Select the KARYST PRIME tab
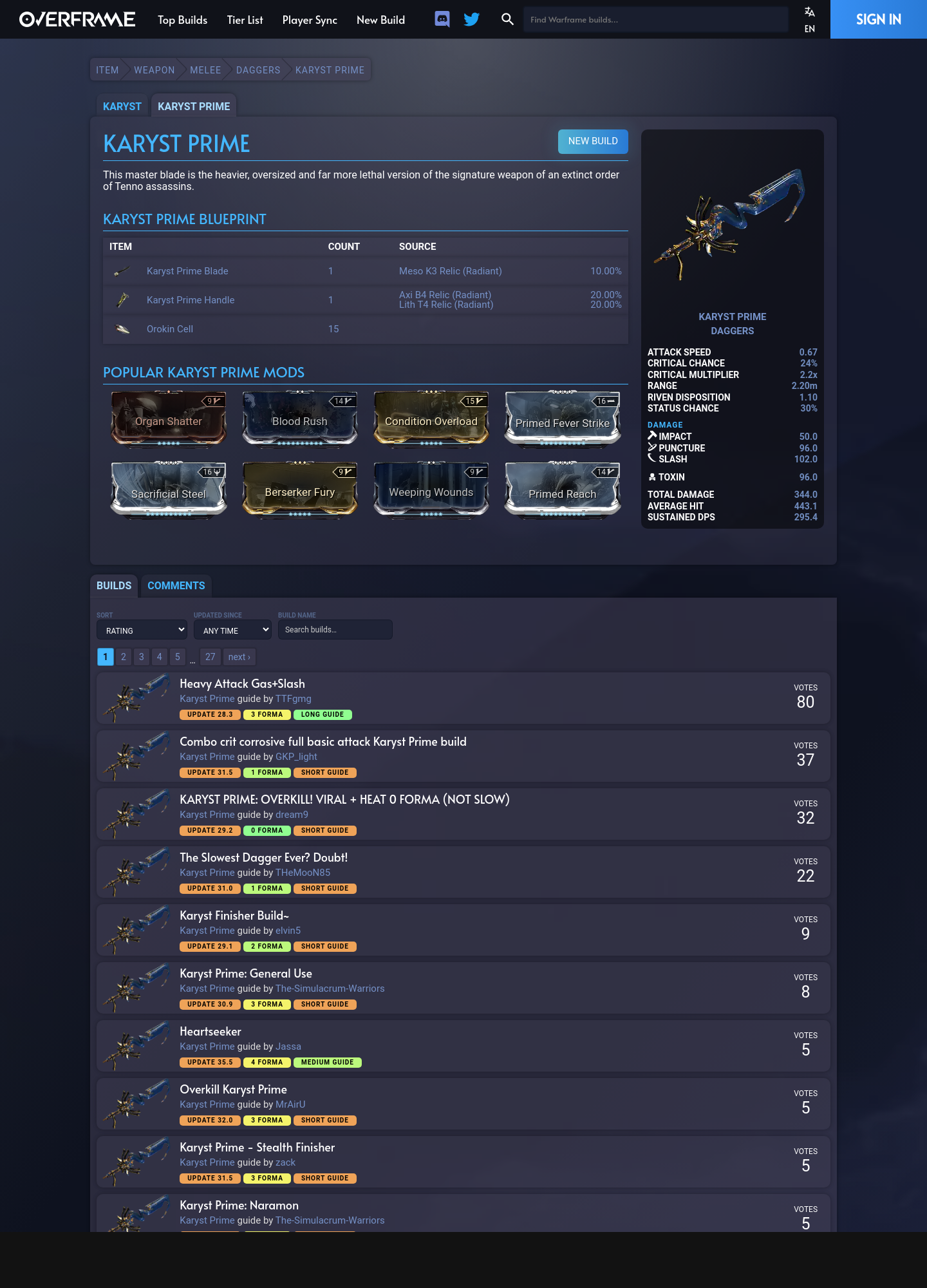This screenshot has width=927, height=1288. [x=194, y=106]
